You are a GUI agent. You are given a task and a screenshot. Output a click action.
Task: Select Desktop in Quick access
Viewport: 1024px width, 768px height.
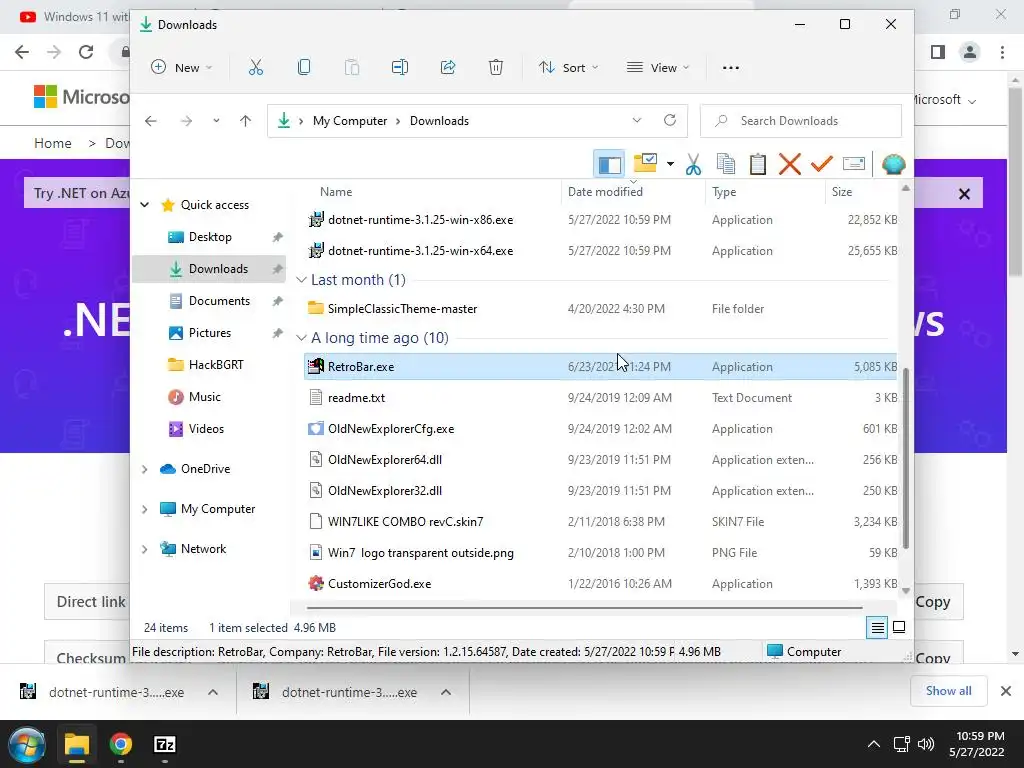(209, 237)
